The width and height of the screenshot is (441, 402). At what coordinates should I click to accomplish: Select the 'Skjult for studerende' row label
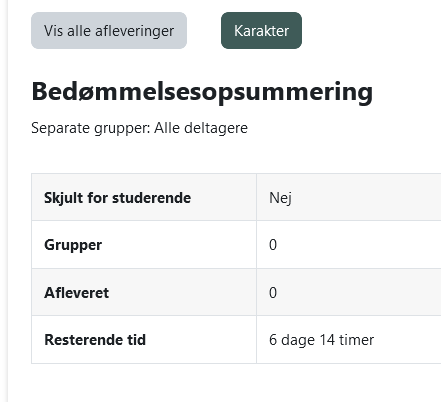pos(118,198)
